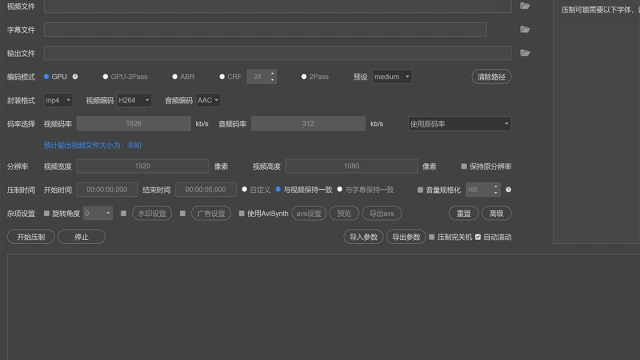Viewport: 640px width, 360px height.
Task: Click 开始压制 button
Action: coord(31,237)
